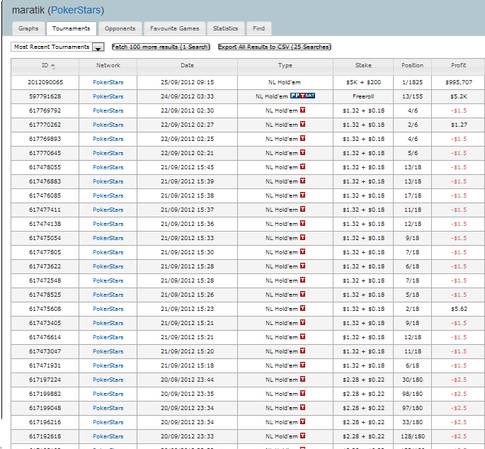Open PokerStars link in the 22/09/2012 02:27 row
Screen dimensions: 485x449
coord(108,125)
